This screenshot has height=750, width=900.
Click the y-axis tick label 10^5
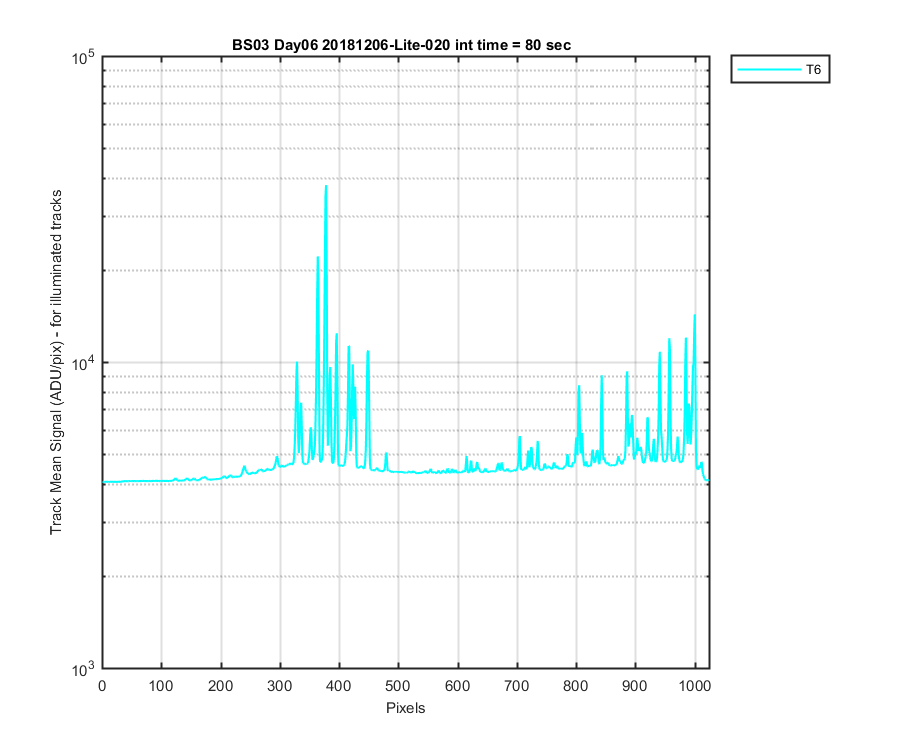pyautogui.click(x=83, y=57)
